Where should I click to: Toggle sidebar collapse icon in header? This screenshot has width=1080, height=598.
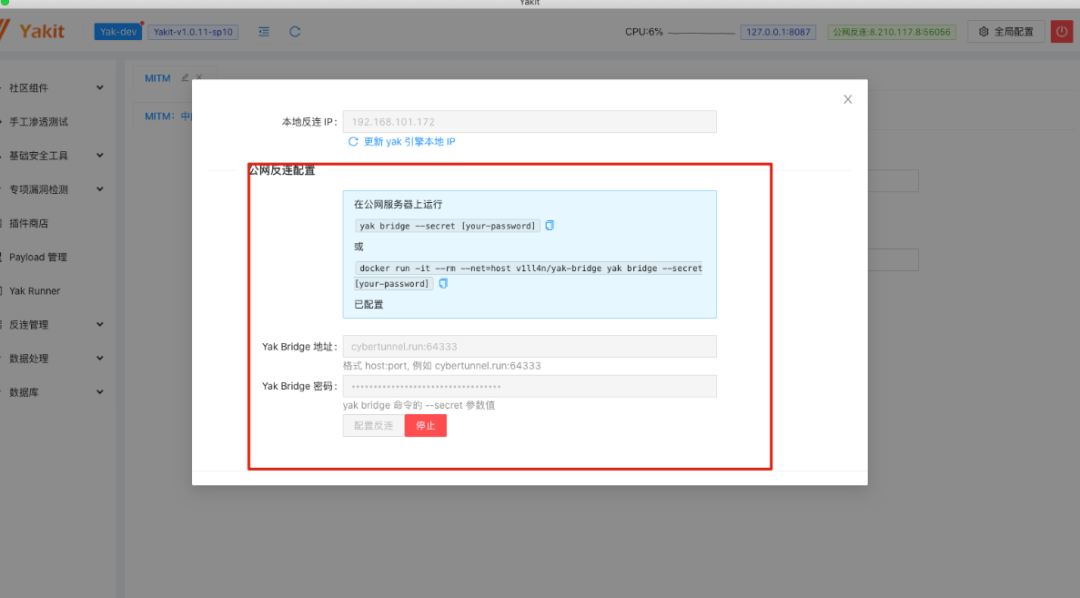pos(264,32)
